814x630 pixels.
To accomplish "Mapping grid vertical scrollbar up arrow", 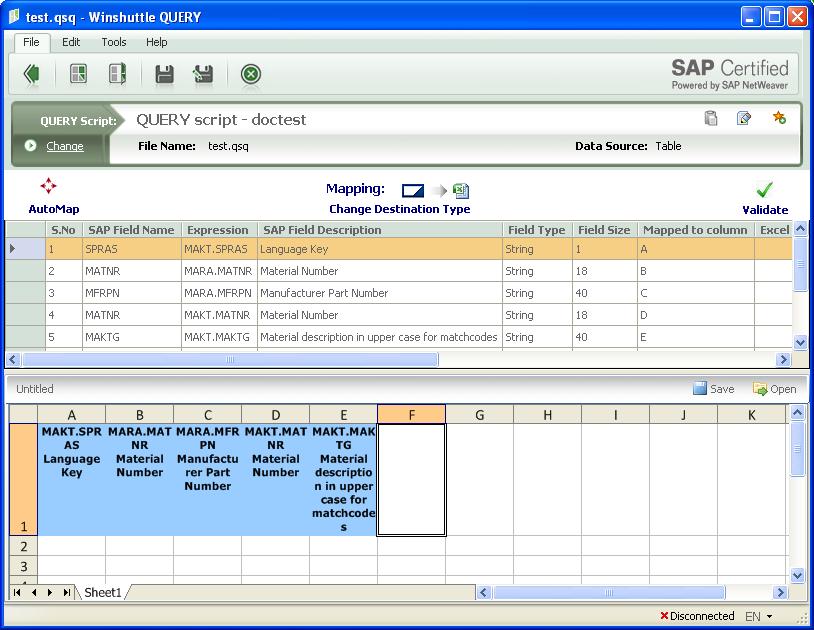I will pos(800,228).
